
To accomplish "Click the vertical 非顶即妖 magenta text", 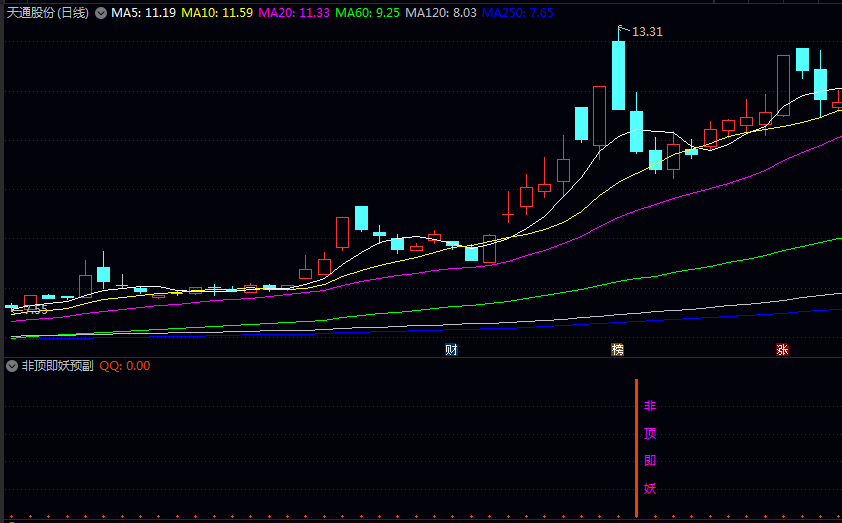I will click(650, 447).
